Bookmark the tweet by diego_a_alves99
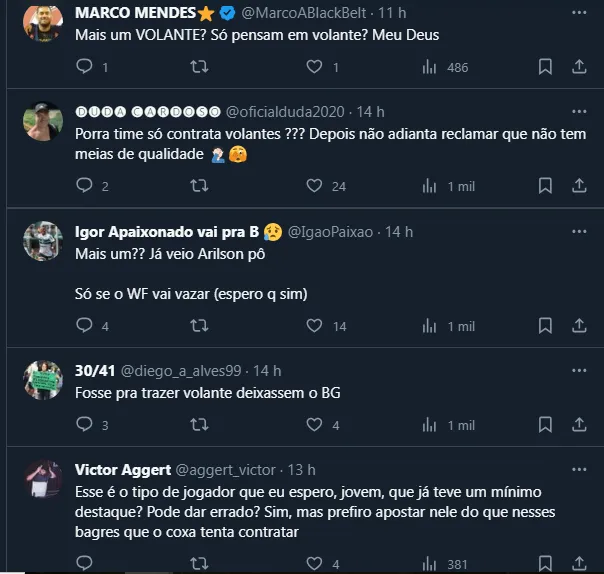 545,425
